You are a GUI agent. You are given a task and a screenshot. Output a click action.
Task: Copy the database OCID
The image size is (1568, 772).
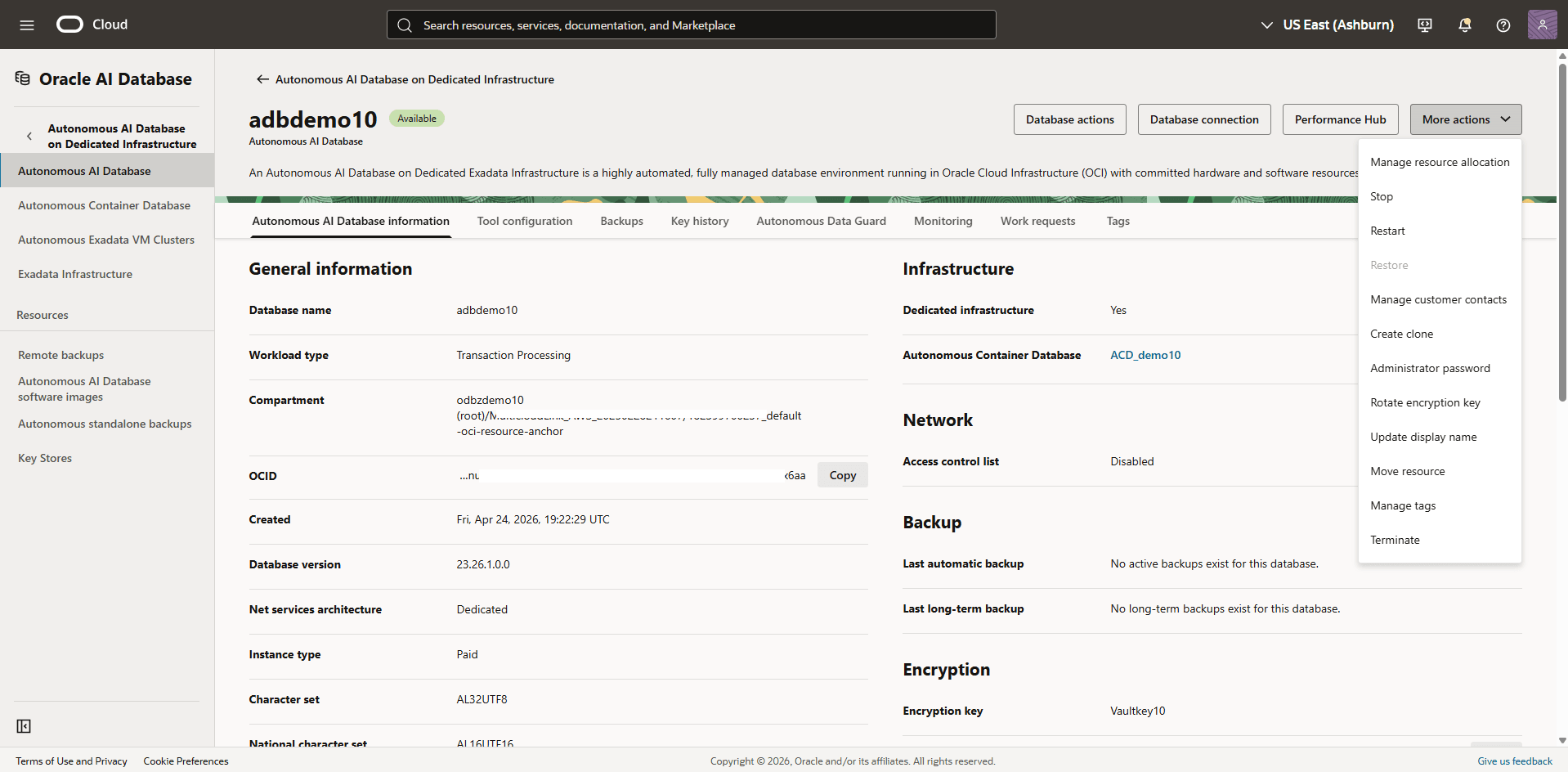(x=843, y=475)
